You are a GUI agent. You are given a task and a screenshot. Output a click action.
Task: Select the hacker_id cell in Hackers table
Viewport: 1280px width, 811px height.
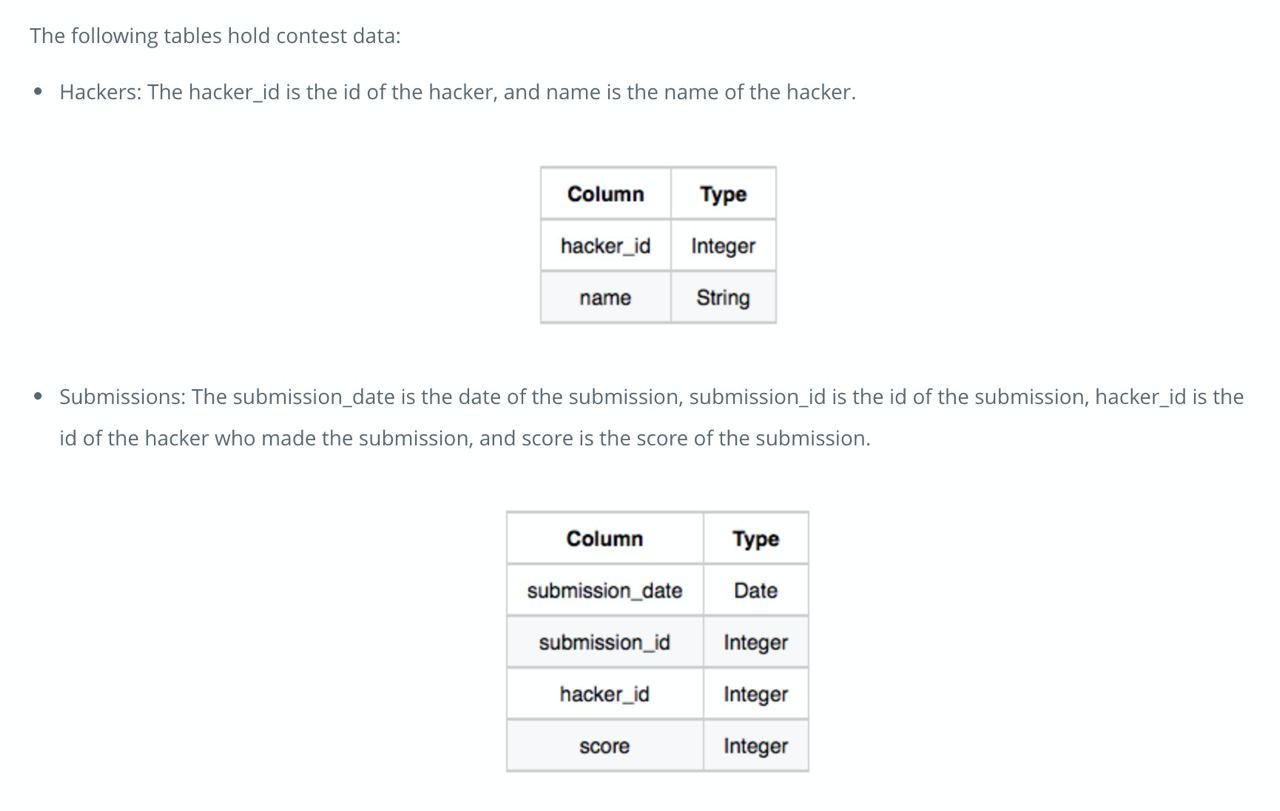coord(606,246)
